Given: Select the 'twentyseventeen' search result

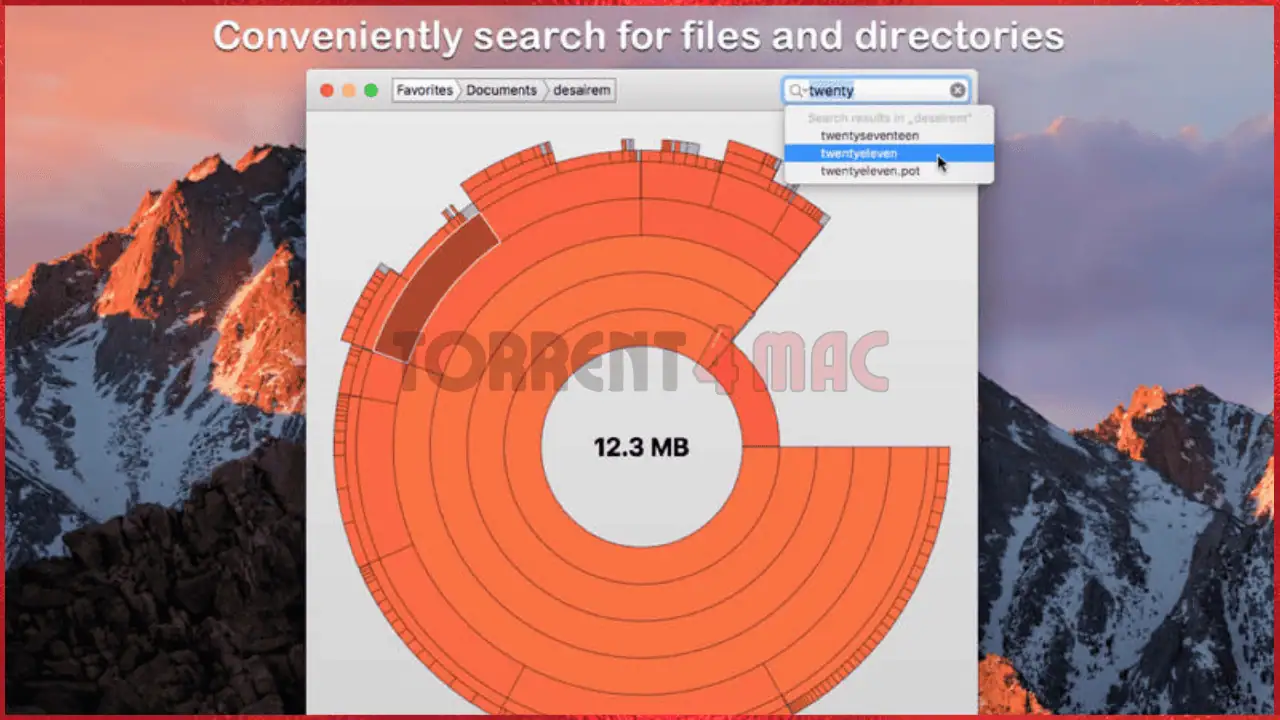Looking at the screenshot, I should pos(870,135).
